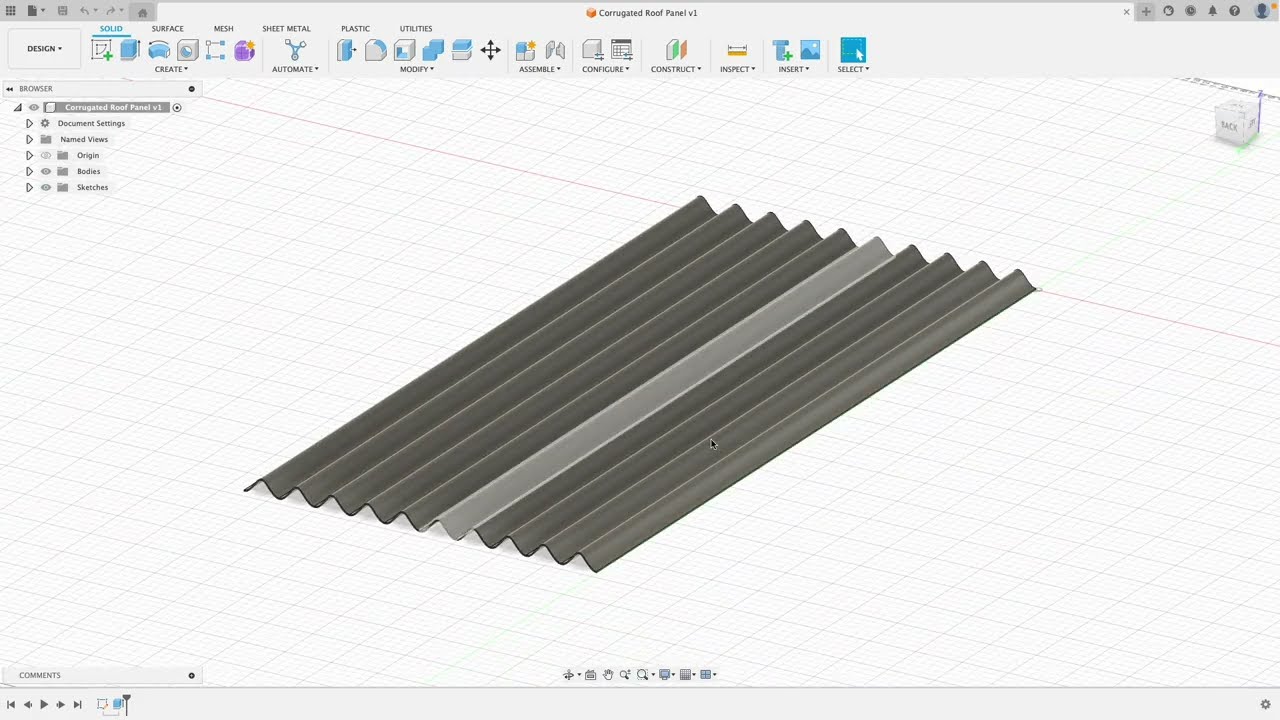Open the Change Parameters table icon

(x=621, y=50)
